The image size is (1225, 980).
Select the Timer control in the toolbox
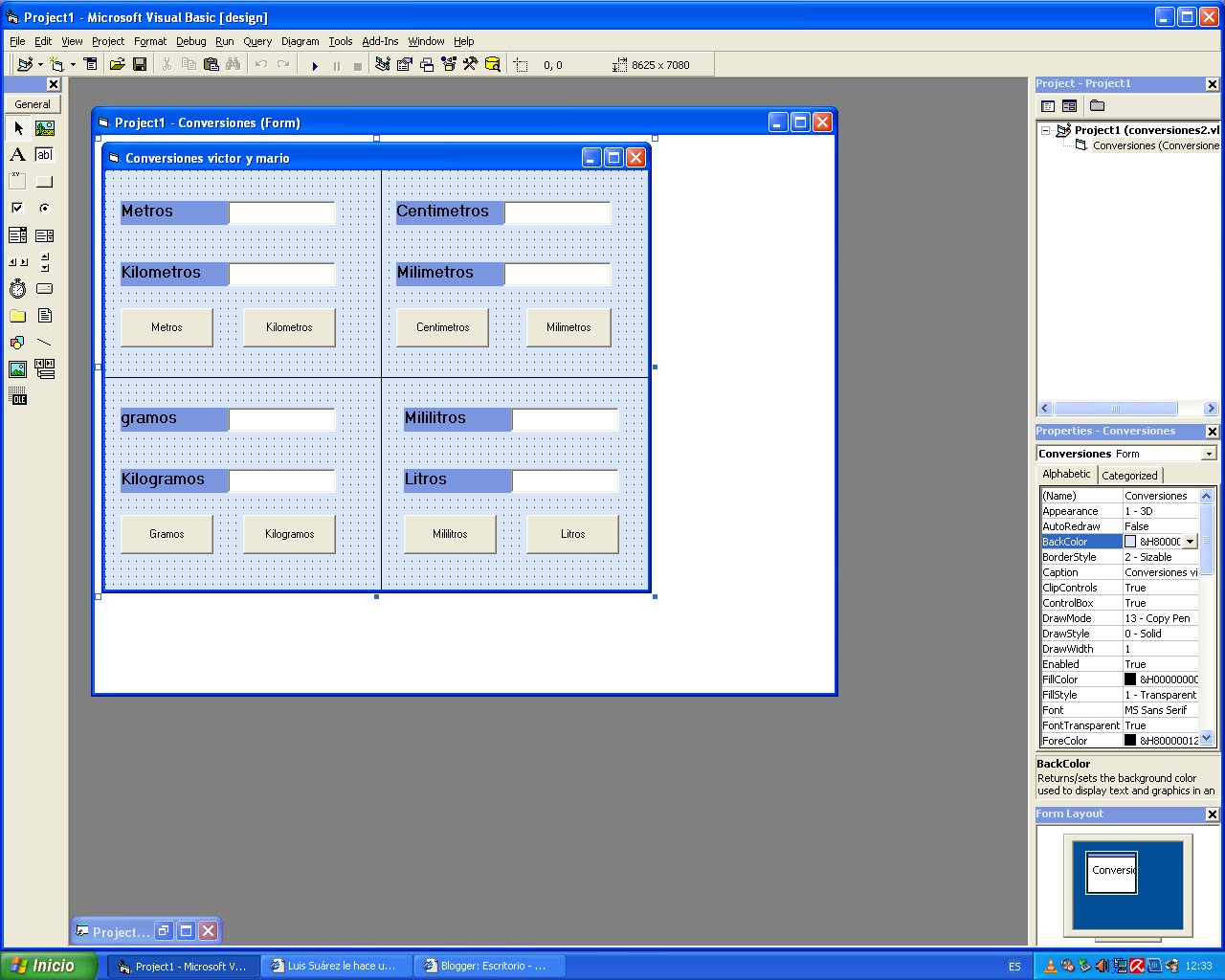17,288
